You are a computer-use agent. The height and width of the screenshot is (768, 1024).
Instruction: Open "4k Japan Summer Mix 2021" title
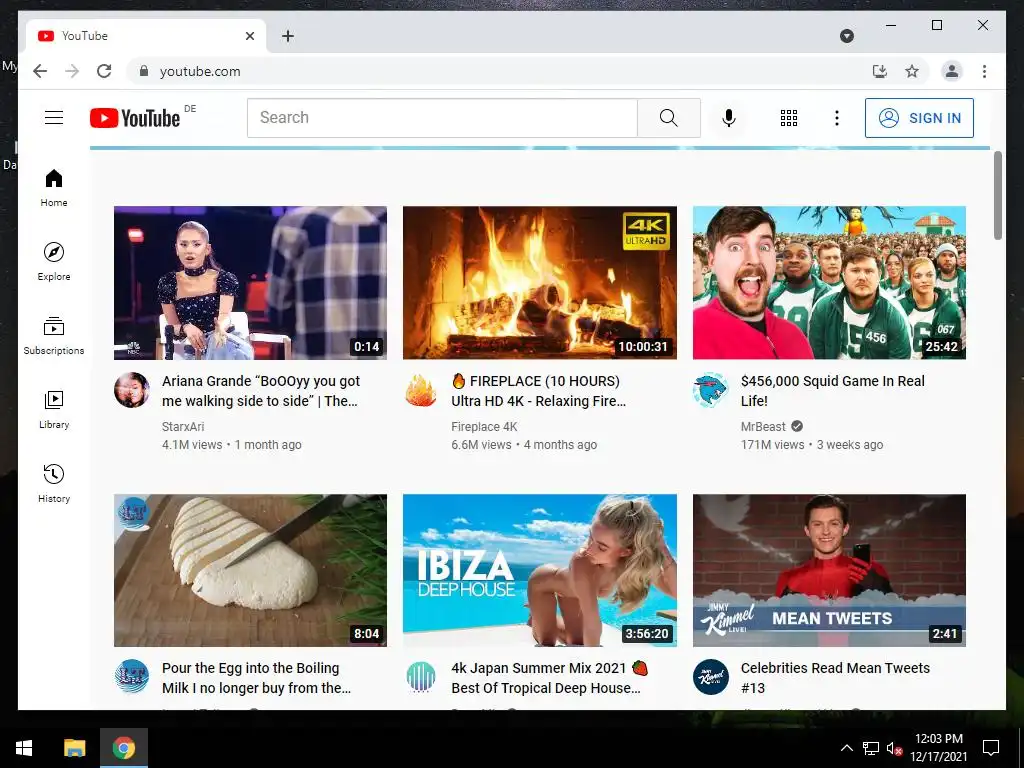549,678
